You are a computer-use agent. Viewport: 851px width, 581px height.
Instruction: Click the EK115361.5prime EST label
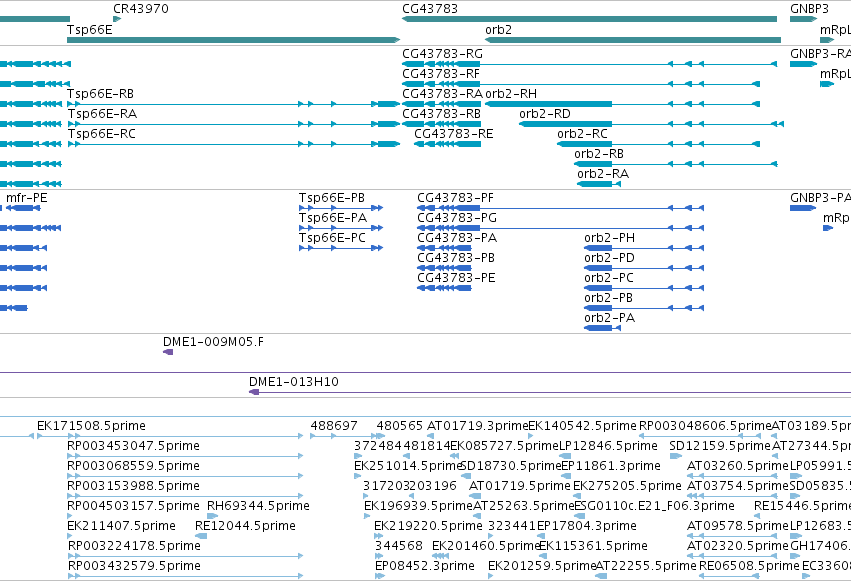(593, 547)
